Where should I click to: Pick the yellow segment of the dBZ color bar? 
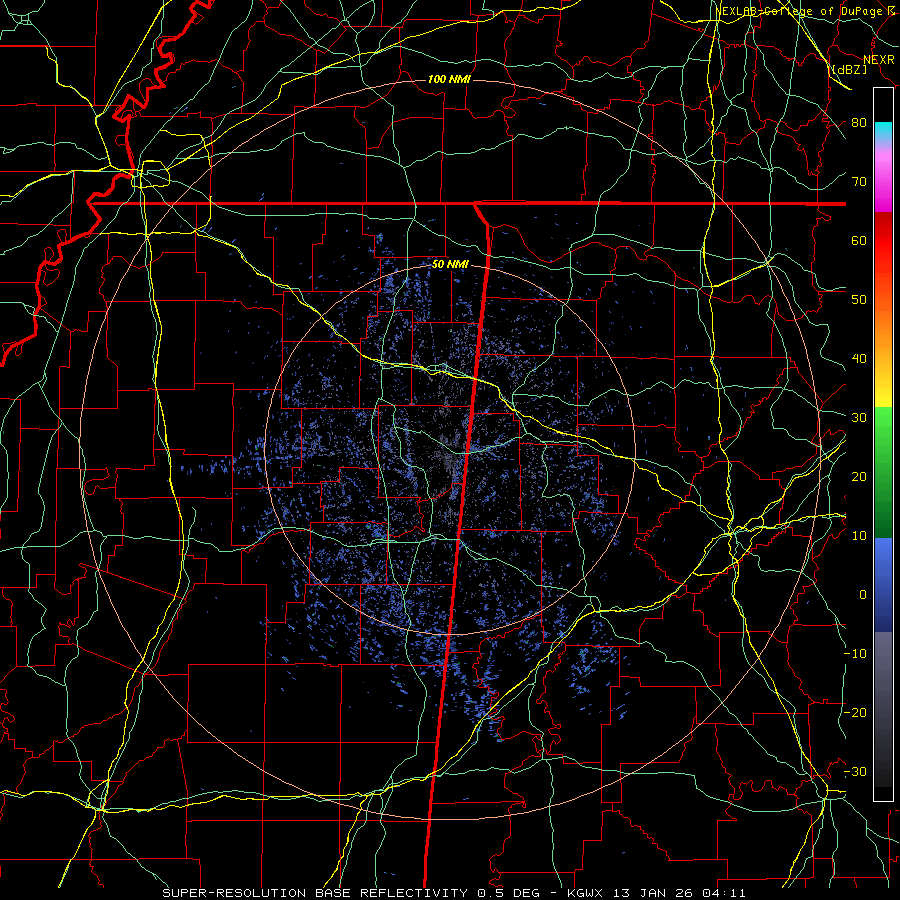(x=883, y=390)
